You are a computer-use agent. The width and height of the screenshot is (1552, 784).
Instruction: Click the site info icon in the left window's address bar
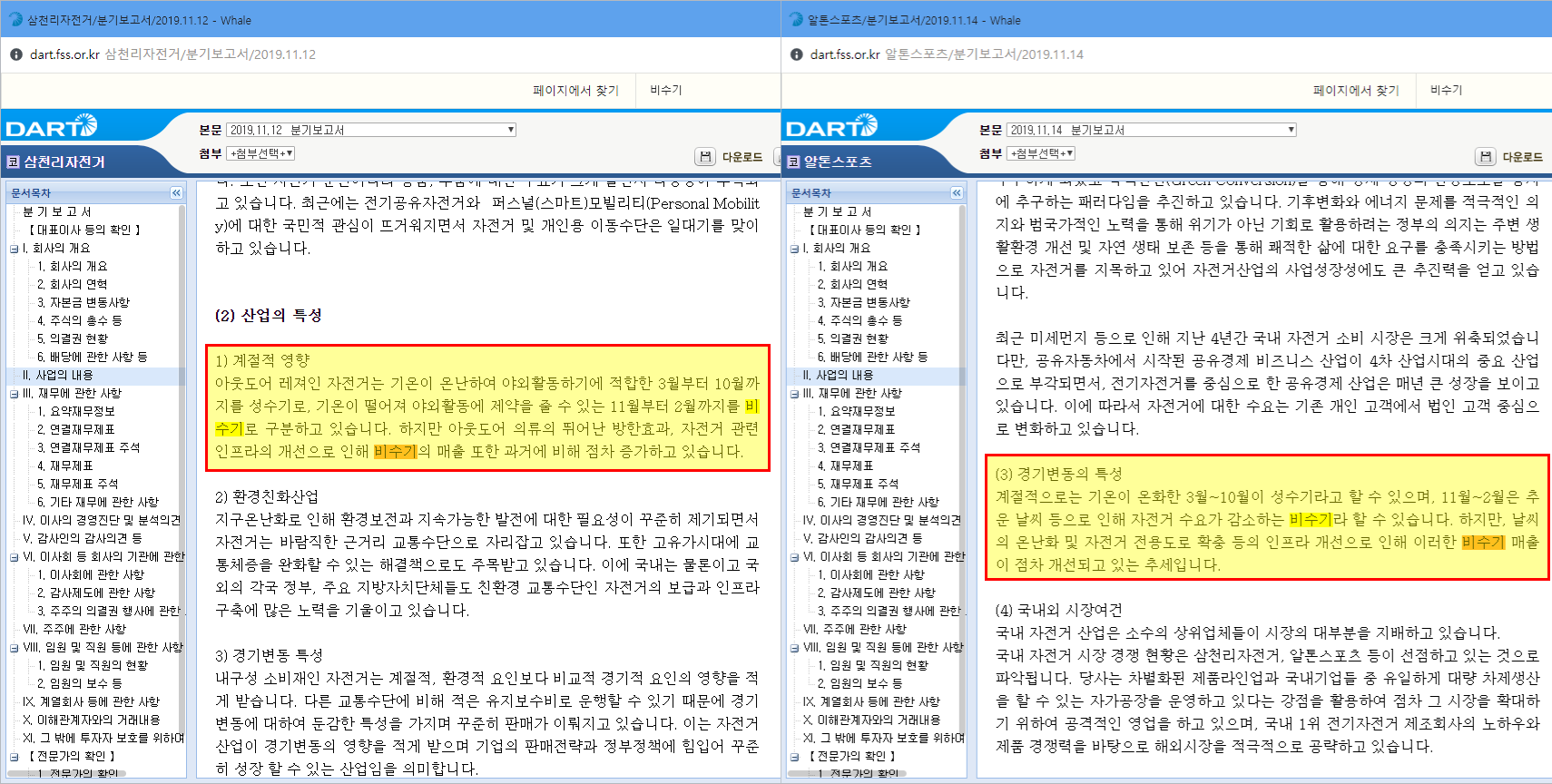16,54
